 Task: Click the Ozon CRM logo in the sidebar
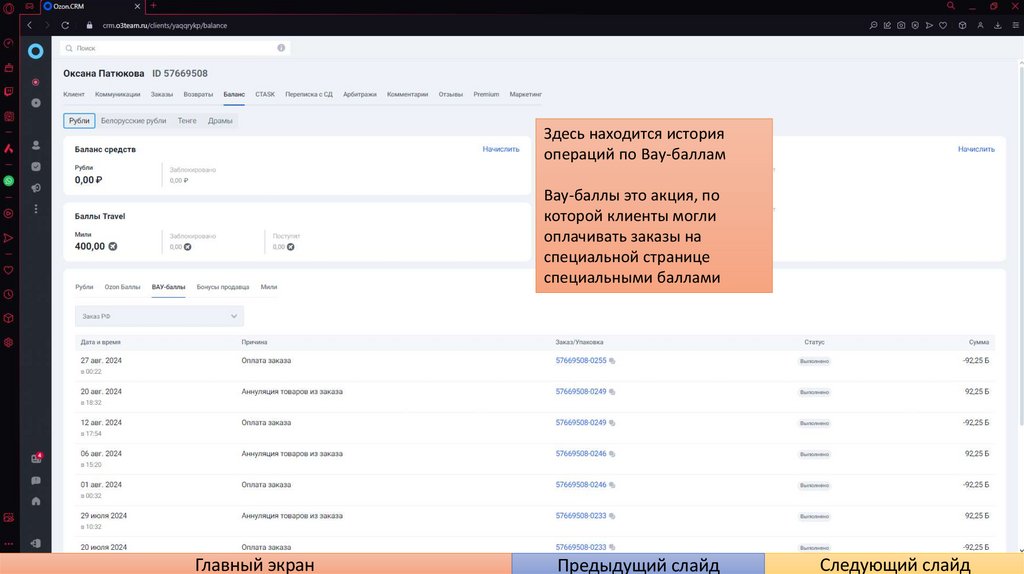click(35, 51)
